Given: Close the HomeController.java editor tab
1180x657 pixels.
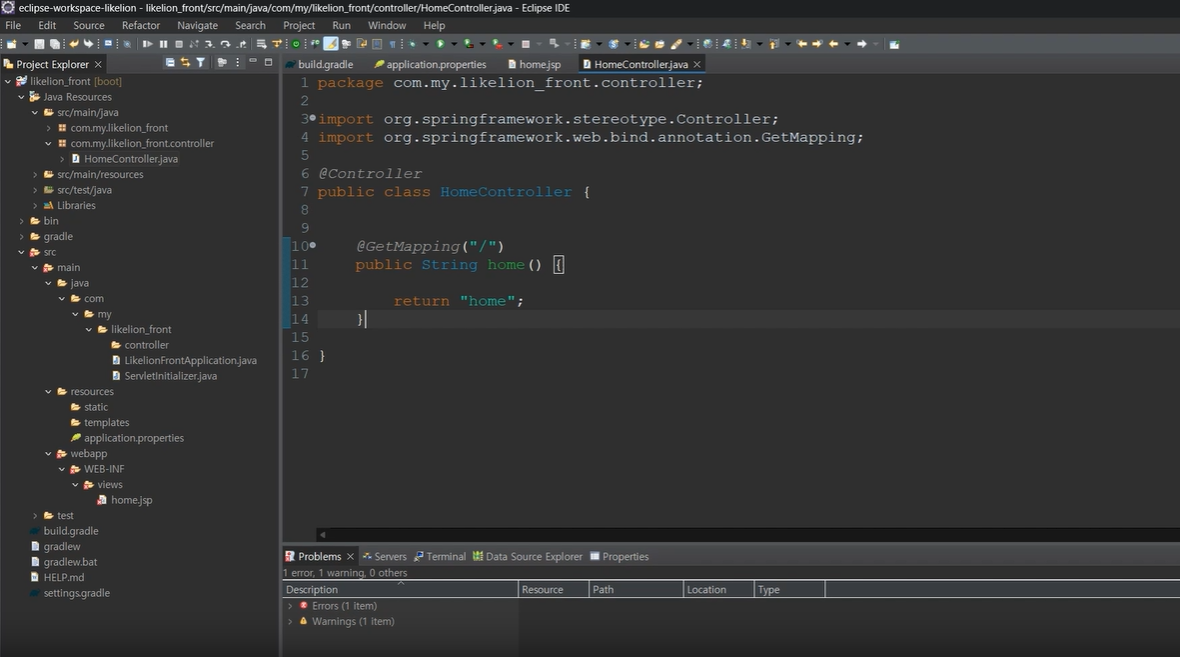Looking at the screenshot, I should (697, 64).
